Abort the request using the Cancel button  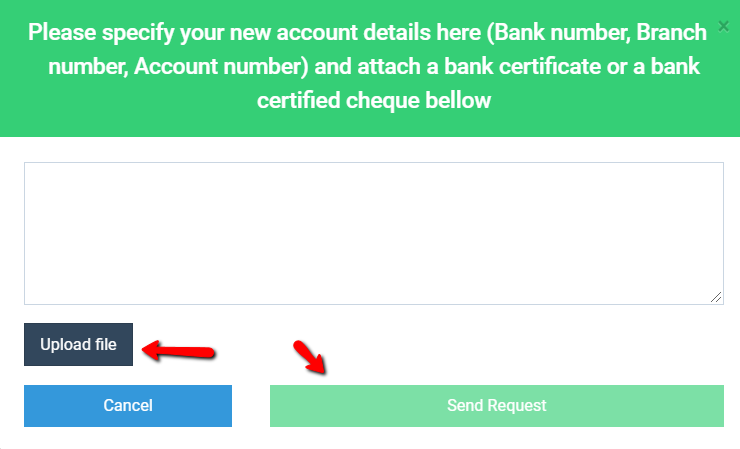coord(128,406)
